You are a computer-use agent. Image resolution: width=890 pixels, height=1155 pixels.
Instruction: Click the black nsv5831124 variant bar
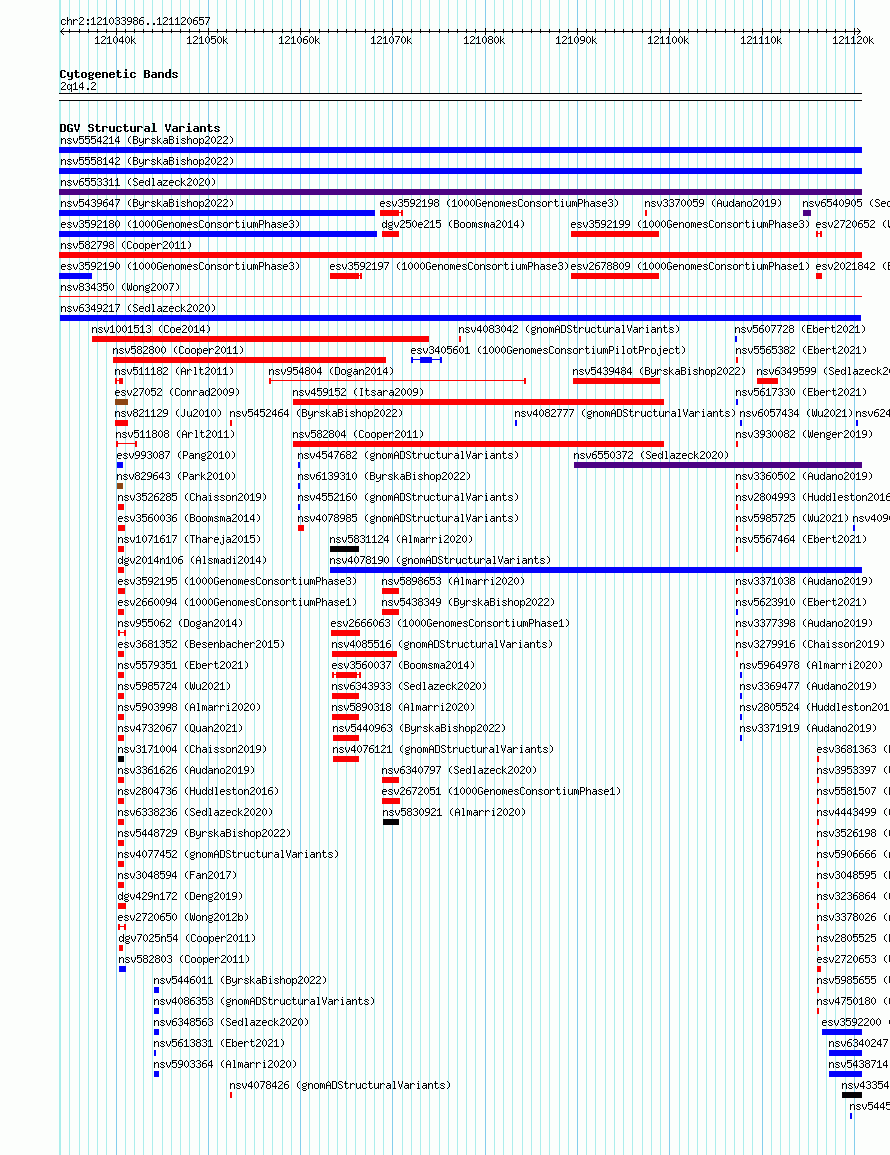click(x=344, y=549)
